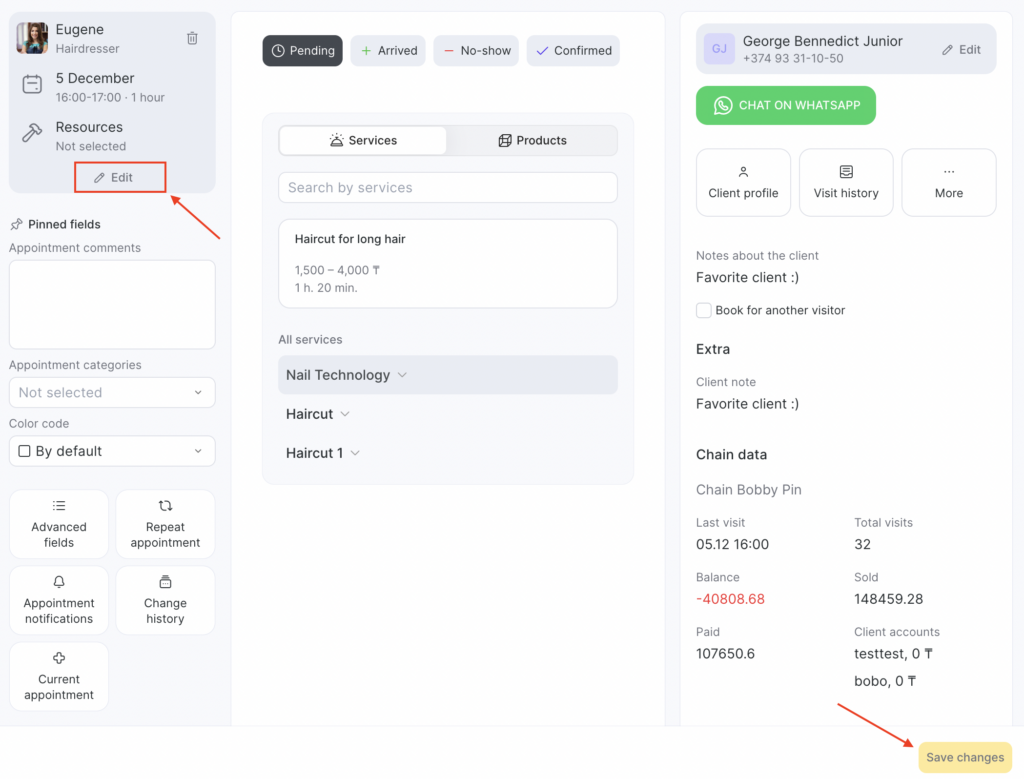Screen dimensions: 1024x779
Task: Switch to the Products tab
Action: (x=532, y=141)
